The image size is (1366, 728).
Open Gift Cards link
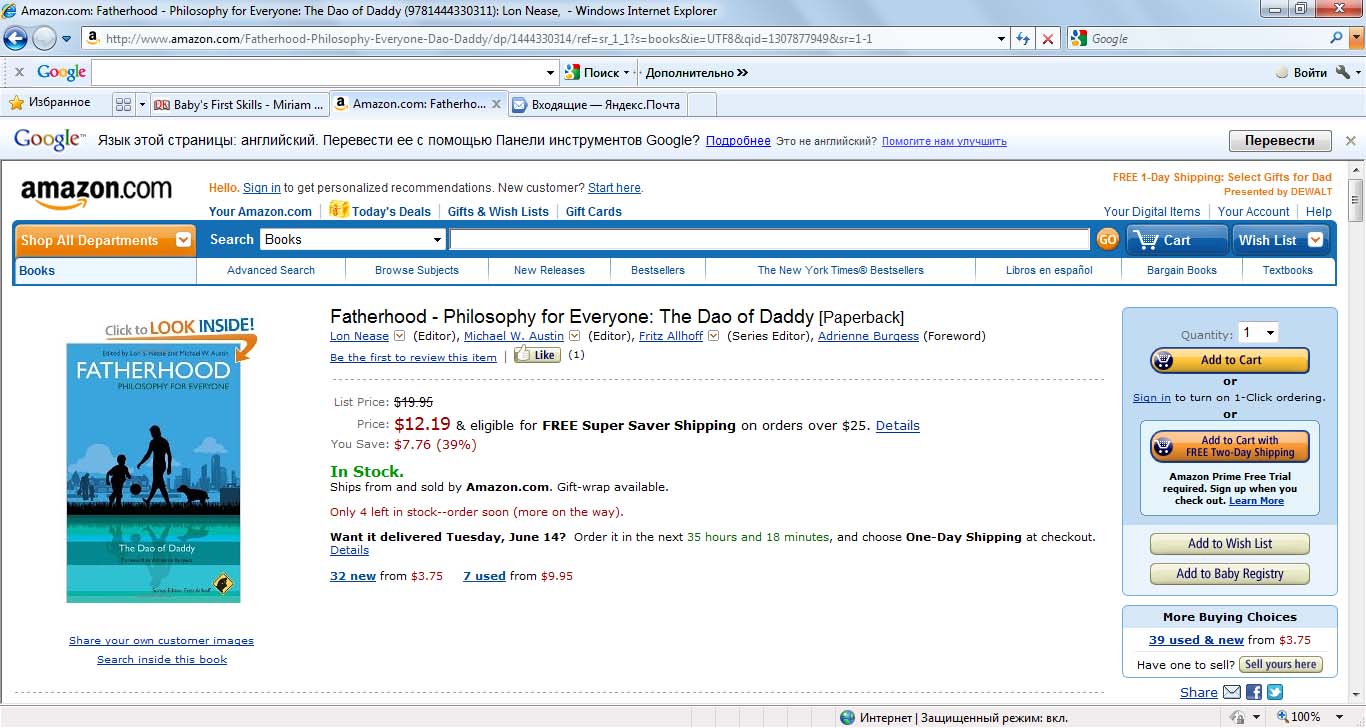(594, 211)
